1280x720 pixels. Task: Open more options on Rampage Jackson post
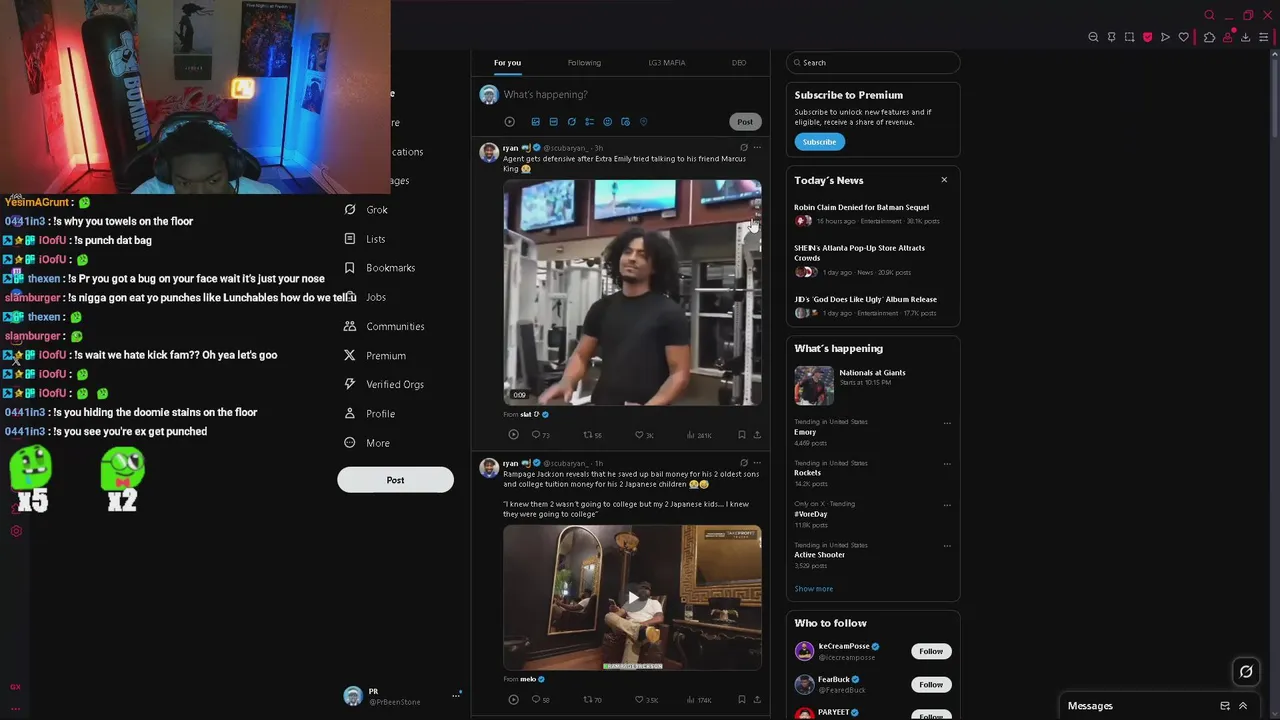tap(757, 463)
